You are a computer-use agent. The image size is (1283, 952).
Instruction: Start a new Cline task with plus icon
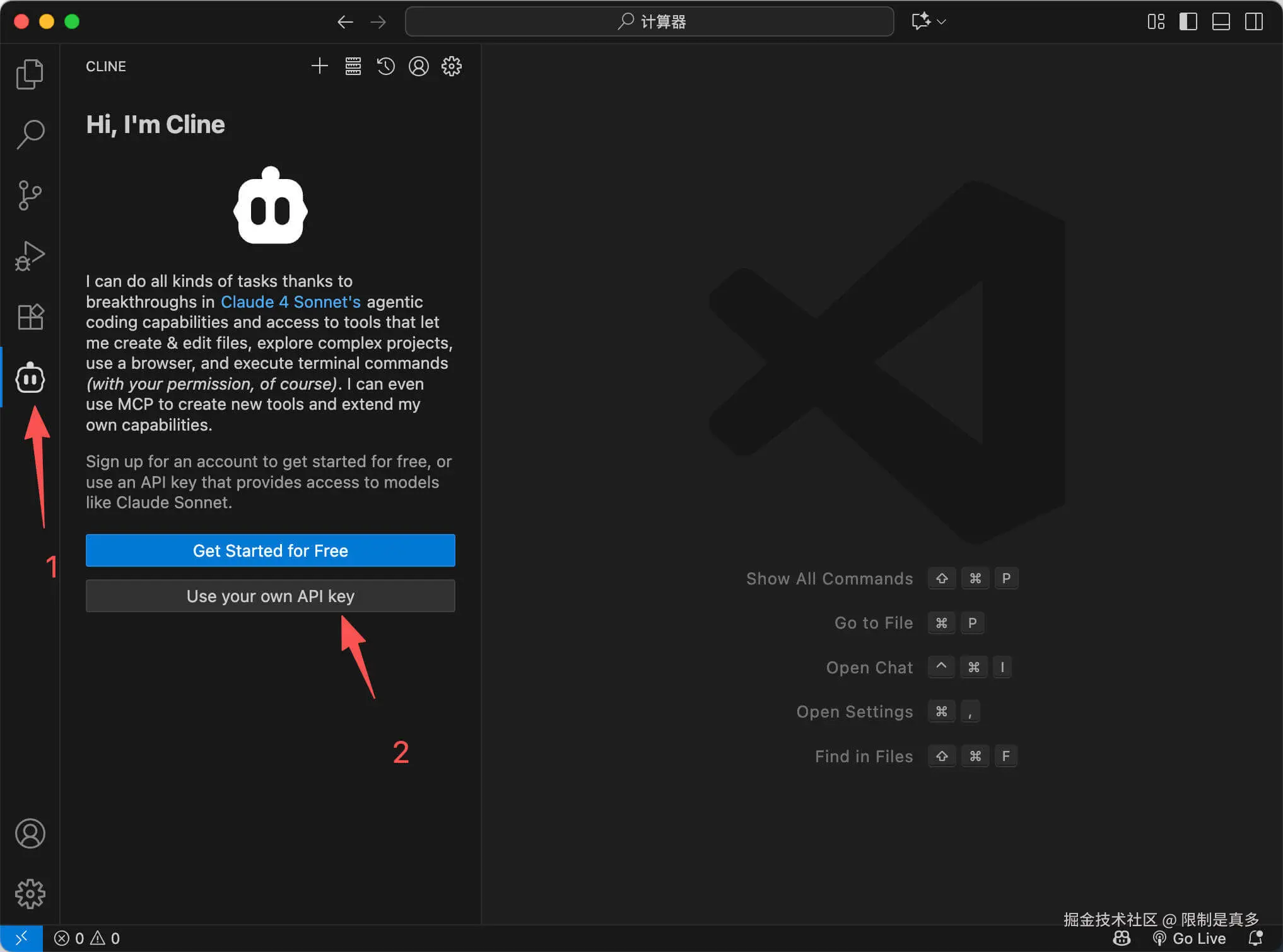[320, 66]
